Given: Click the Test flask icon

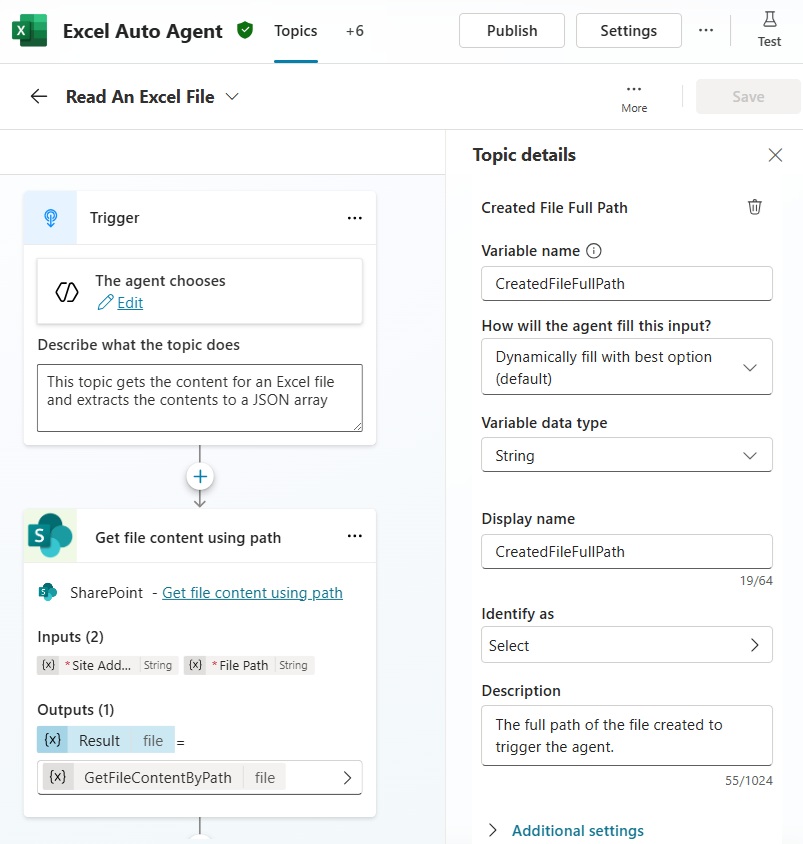Looking at the screenshot, I should click(x=769, y=21).
